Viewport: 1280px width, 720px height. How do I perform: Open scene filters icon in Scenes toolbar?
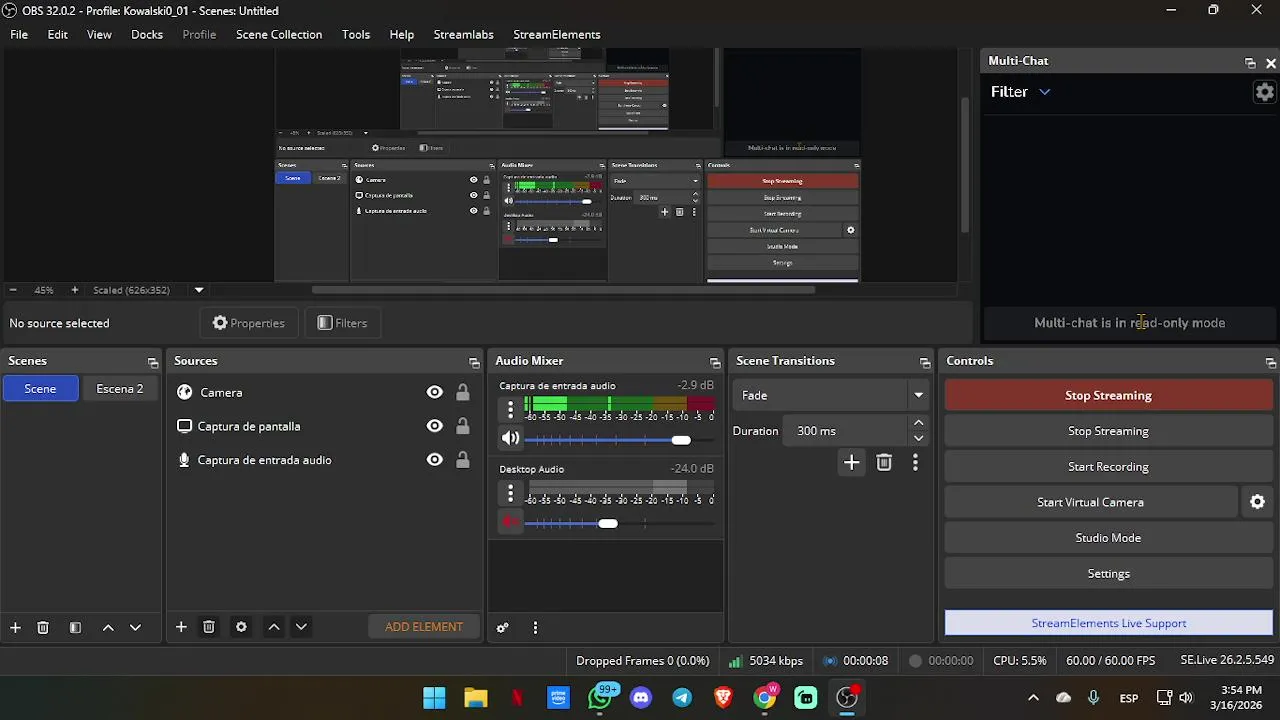click(x=75, y=627)
